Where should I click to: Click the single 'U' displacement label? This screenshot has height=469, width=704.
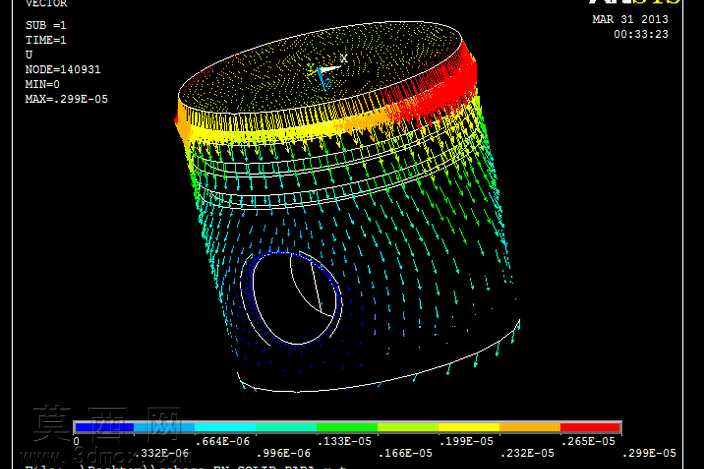coord(29,55)
